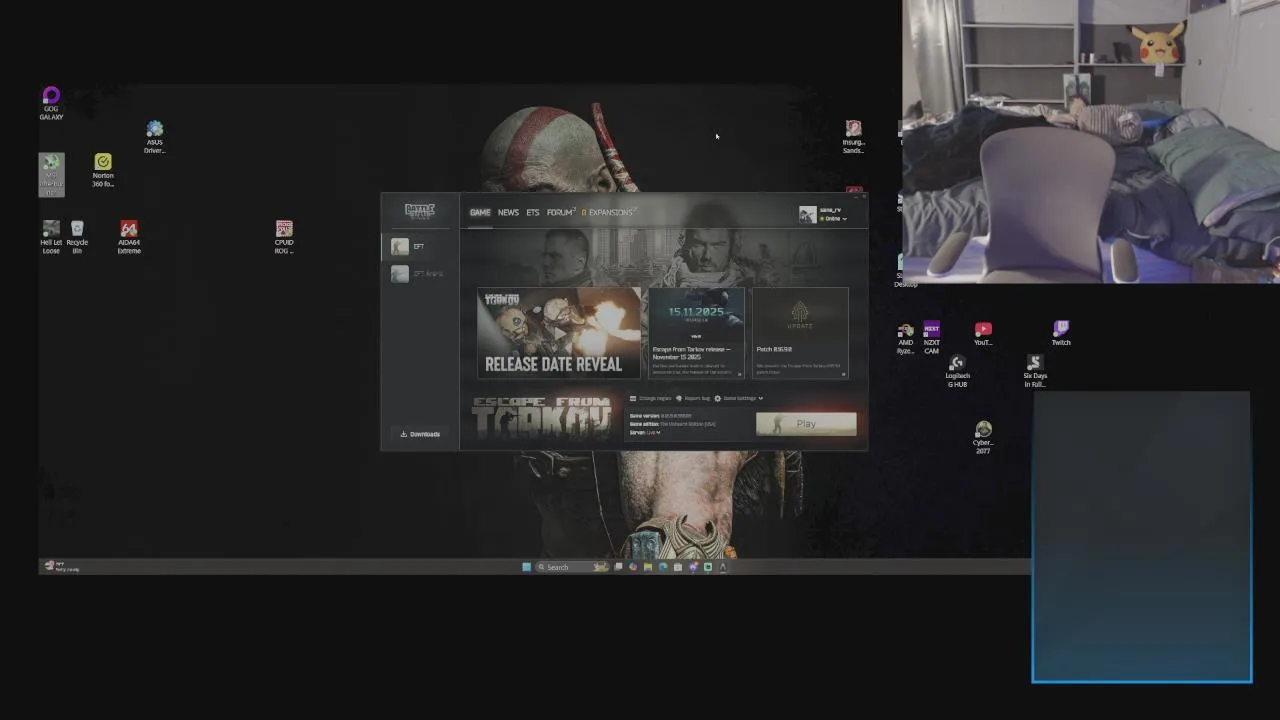This screenshot has width=1280, height=720.
Task: Open the GOG GALAXY desktop shortcut
Action: 51,103
